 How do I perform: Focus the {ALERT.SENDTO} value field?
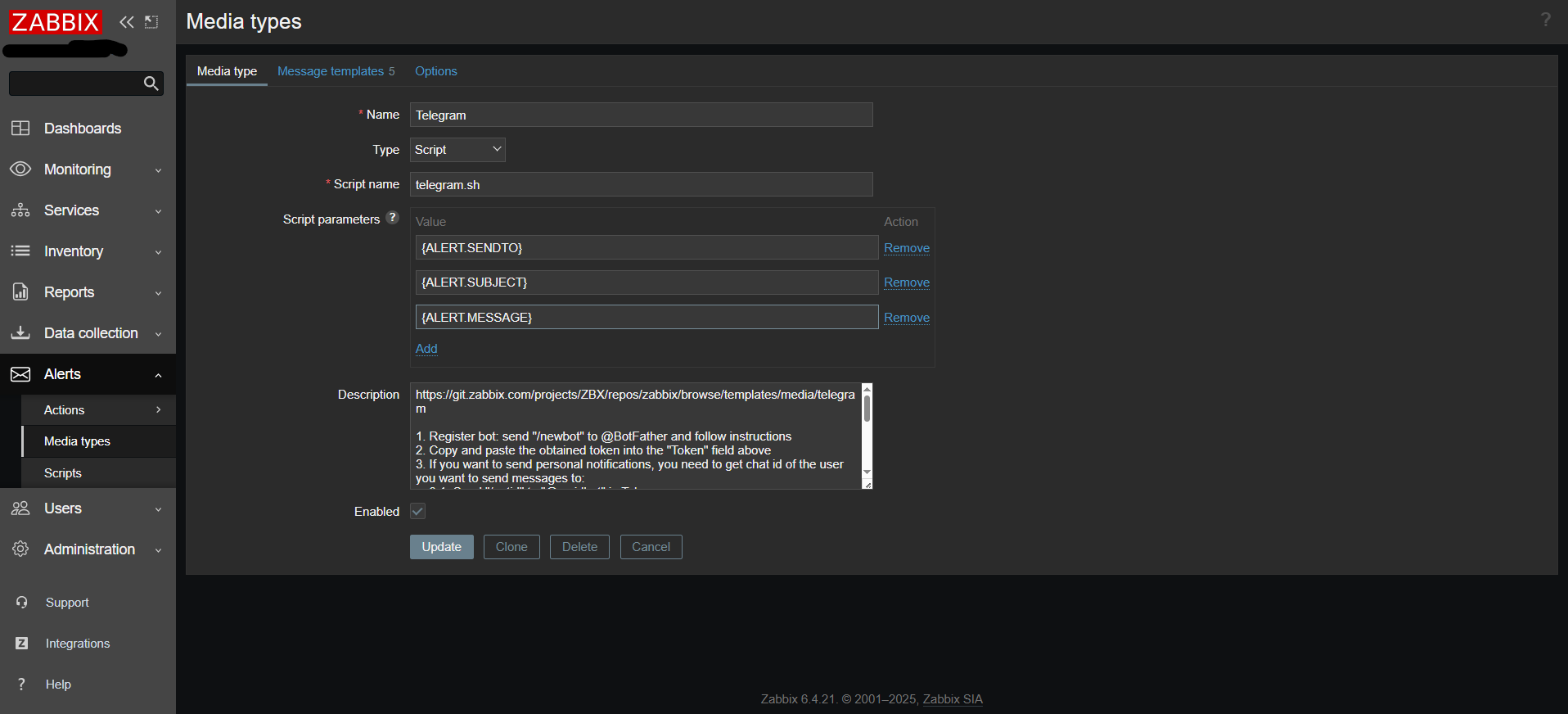647,247
